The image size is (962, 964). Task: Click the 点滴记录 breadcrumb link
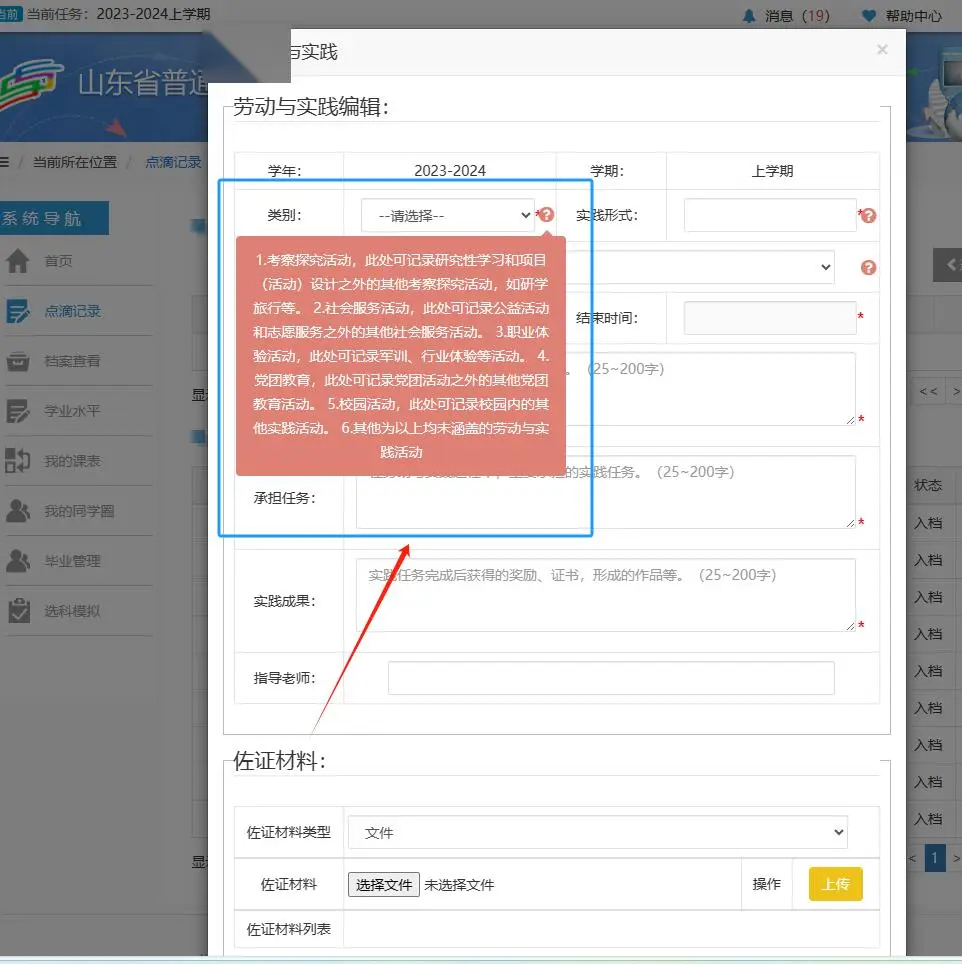point(173,162)
